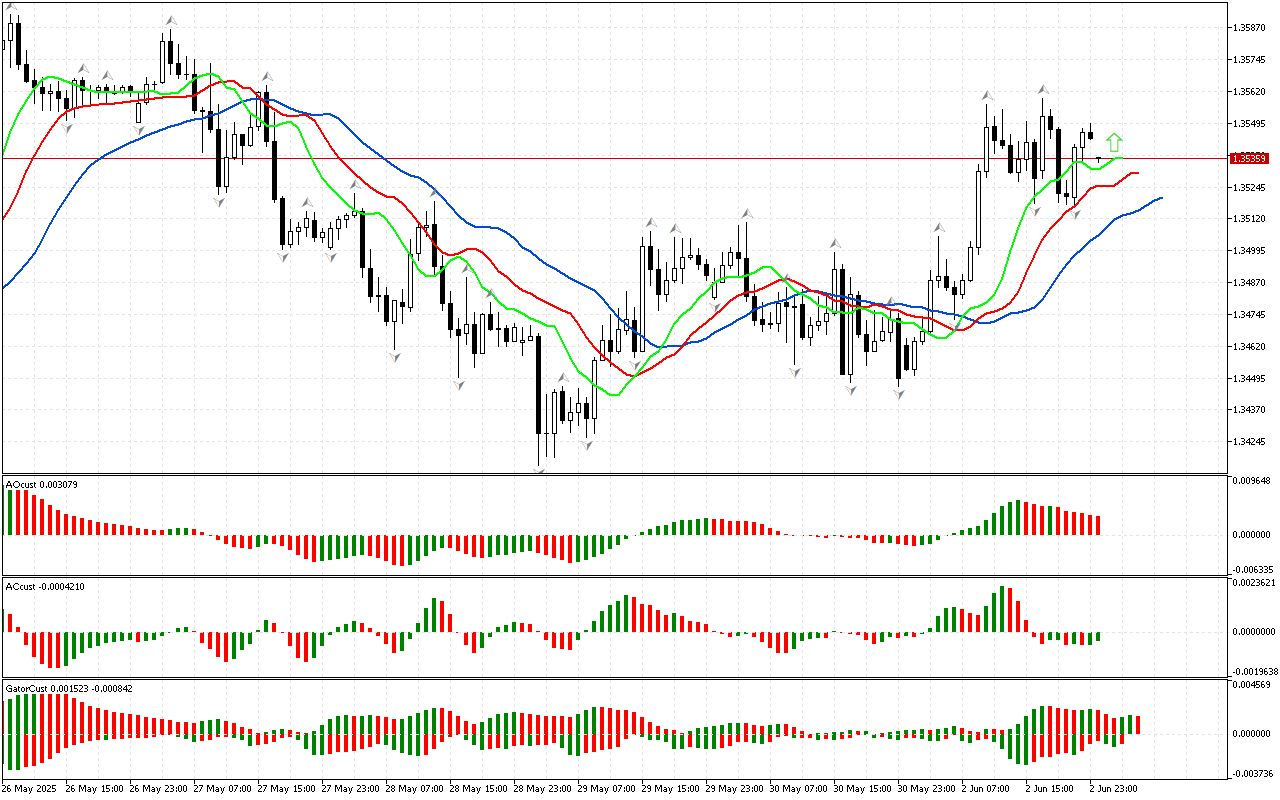This screenshot has height=800, width=1280.
Task: Click the red 1.35359 current price tag
Action: (1249, 158)
